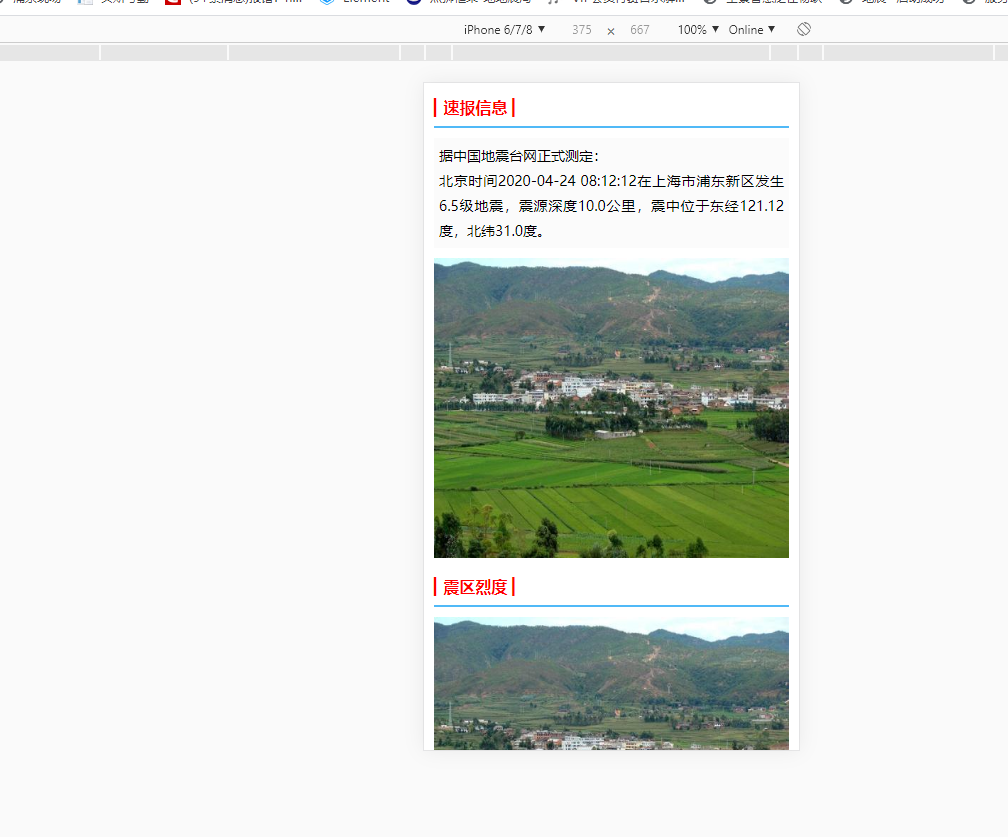Image resolution: width=1008 pixels, height=837 pixels.
Task: Open the 100% zoom dropdown
Action: (698, 30)
